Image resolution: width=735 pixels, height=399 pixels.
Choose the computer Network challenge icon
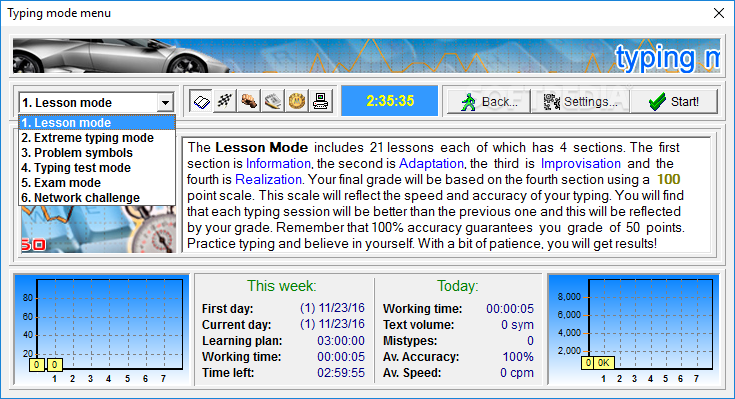pyautogui.click(x=321, y=101)
